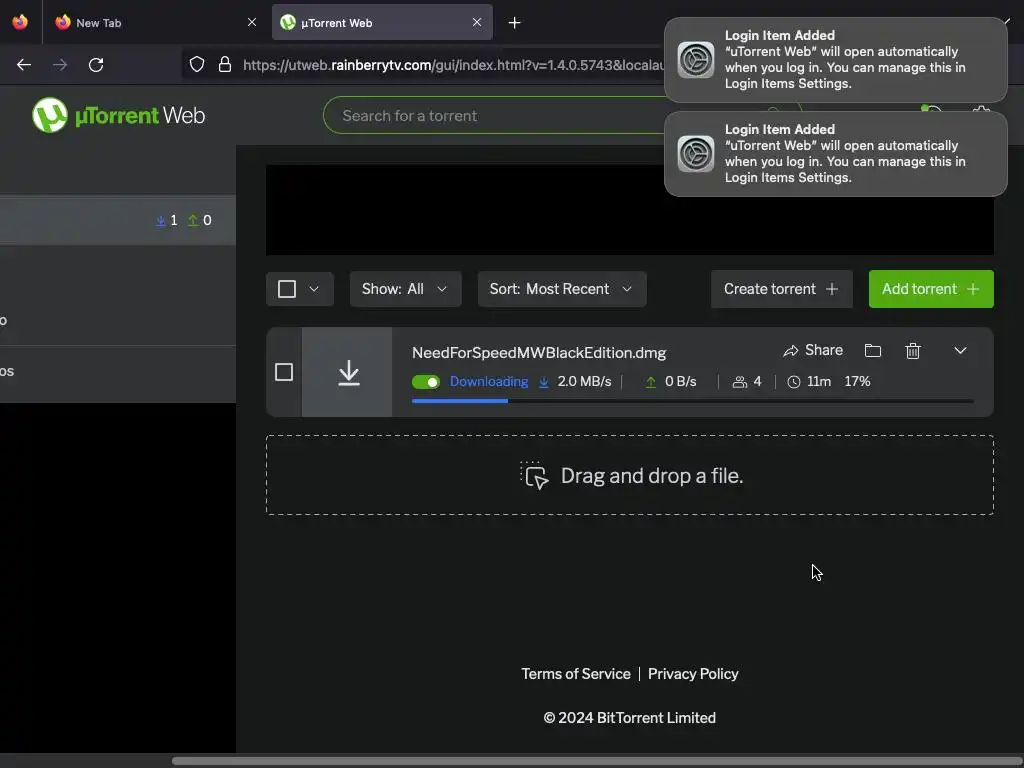Click the © 2024 BitTorrent Limited text
This screenshot has height=768, width=1024.
coord(630,718)
